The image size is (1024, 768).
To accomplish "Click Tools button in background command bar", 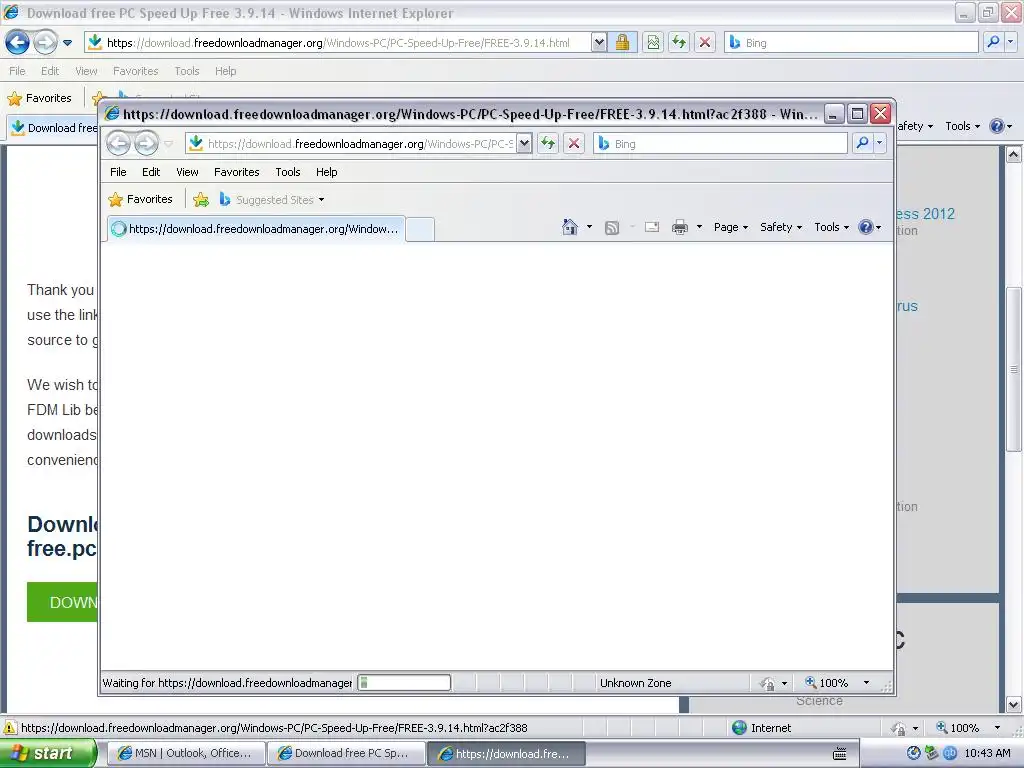I will pyautogui.click(x=963, y=126).
